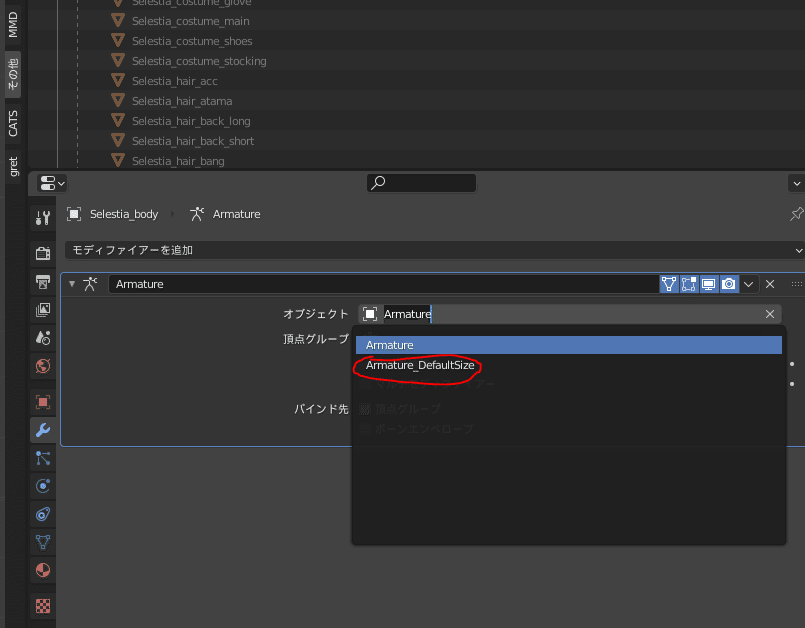
Task: Select Selestia_costume_main in the outliner
Action: [x=190, y=21]
